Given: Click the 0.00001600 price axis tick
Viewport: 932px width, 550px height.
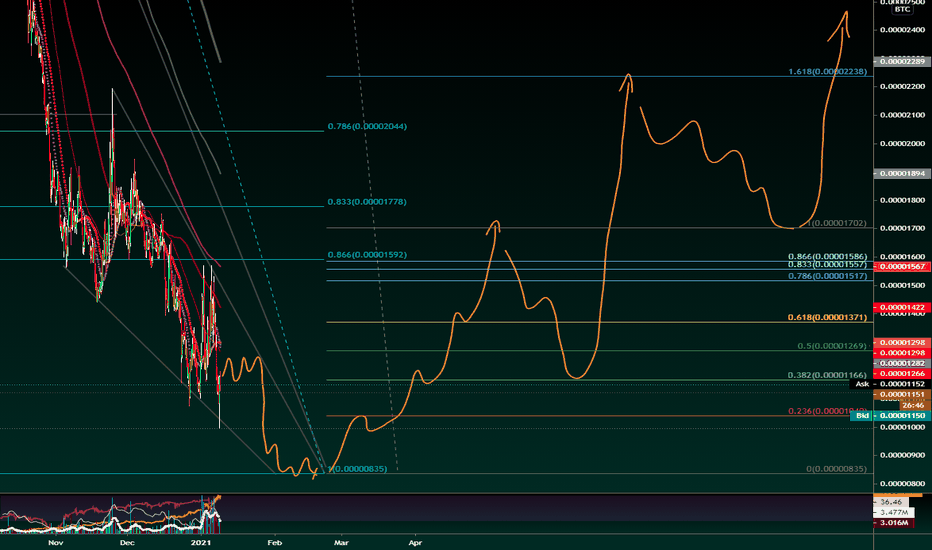Looking at the screenshot, I should pyautogui.click(x=902, y=257).
